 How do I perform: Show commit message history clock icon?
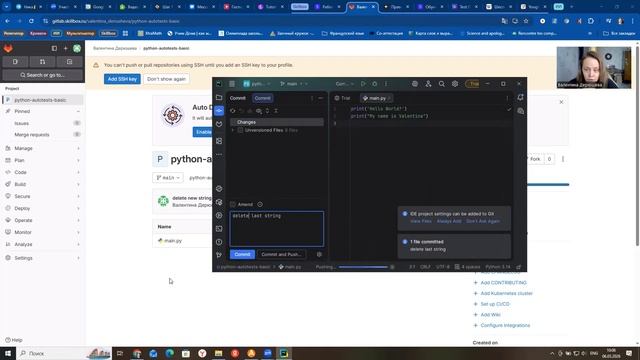coord(260,204)
